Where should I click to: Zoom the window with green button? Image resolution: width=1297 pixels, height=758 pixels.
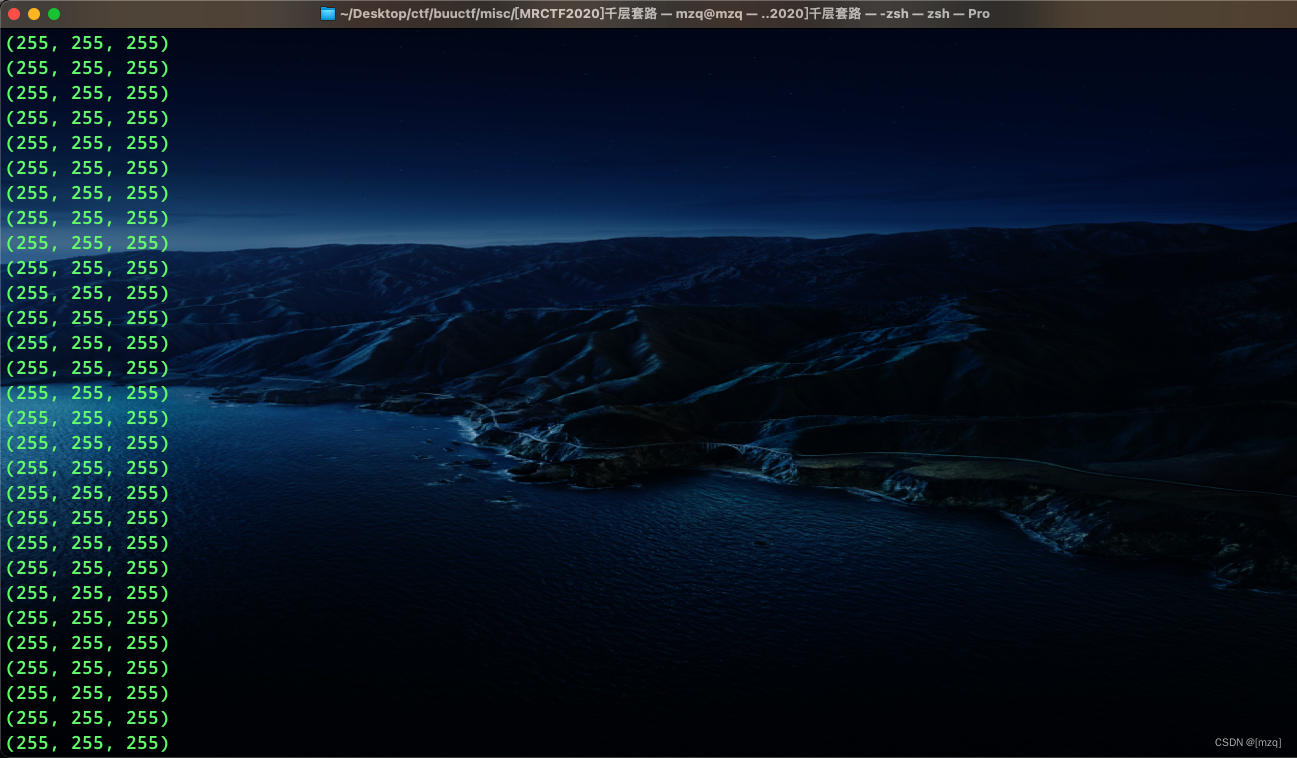click(x=54, y=14)
